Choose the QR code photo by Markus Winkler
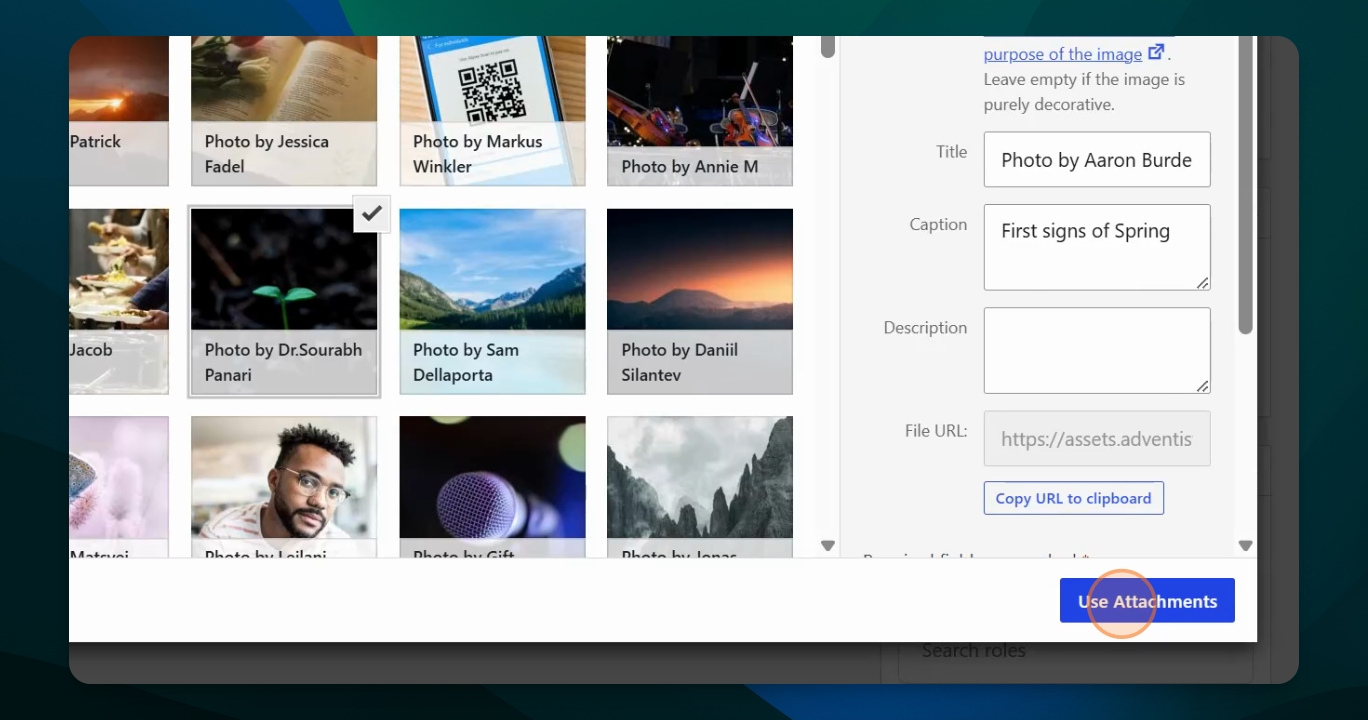 (x=492, y=110)
